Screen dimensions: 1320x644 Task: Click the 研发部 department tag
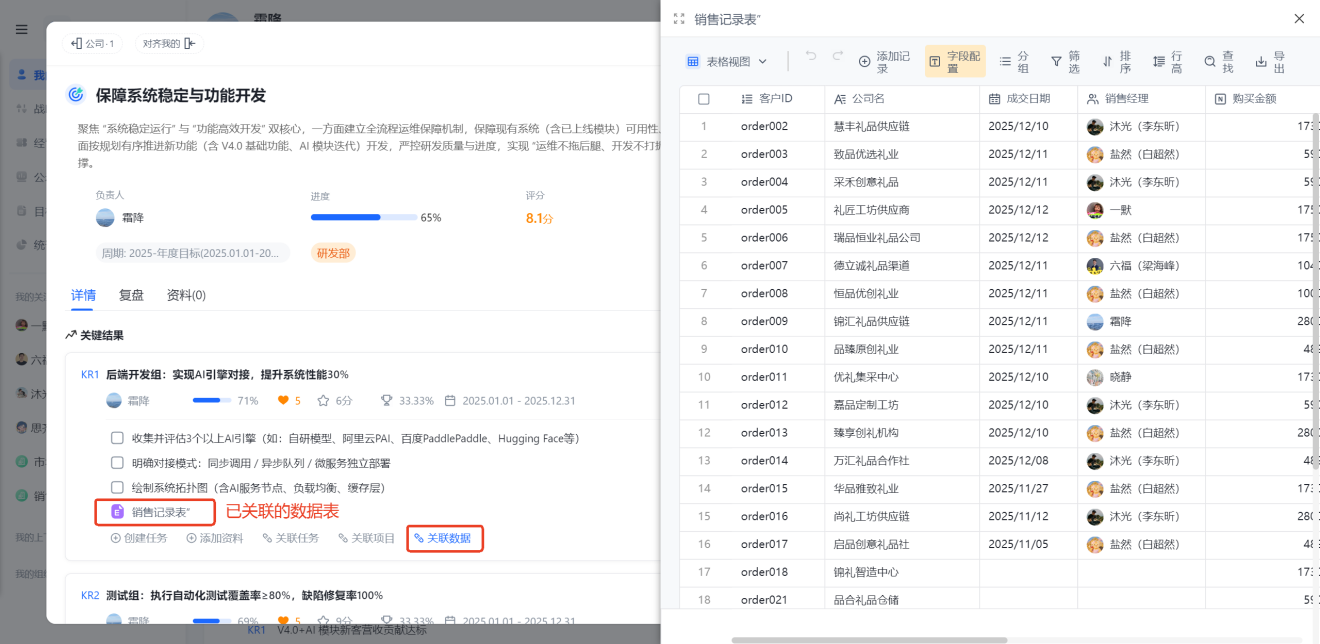pos(333,253)
